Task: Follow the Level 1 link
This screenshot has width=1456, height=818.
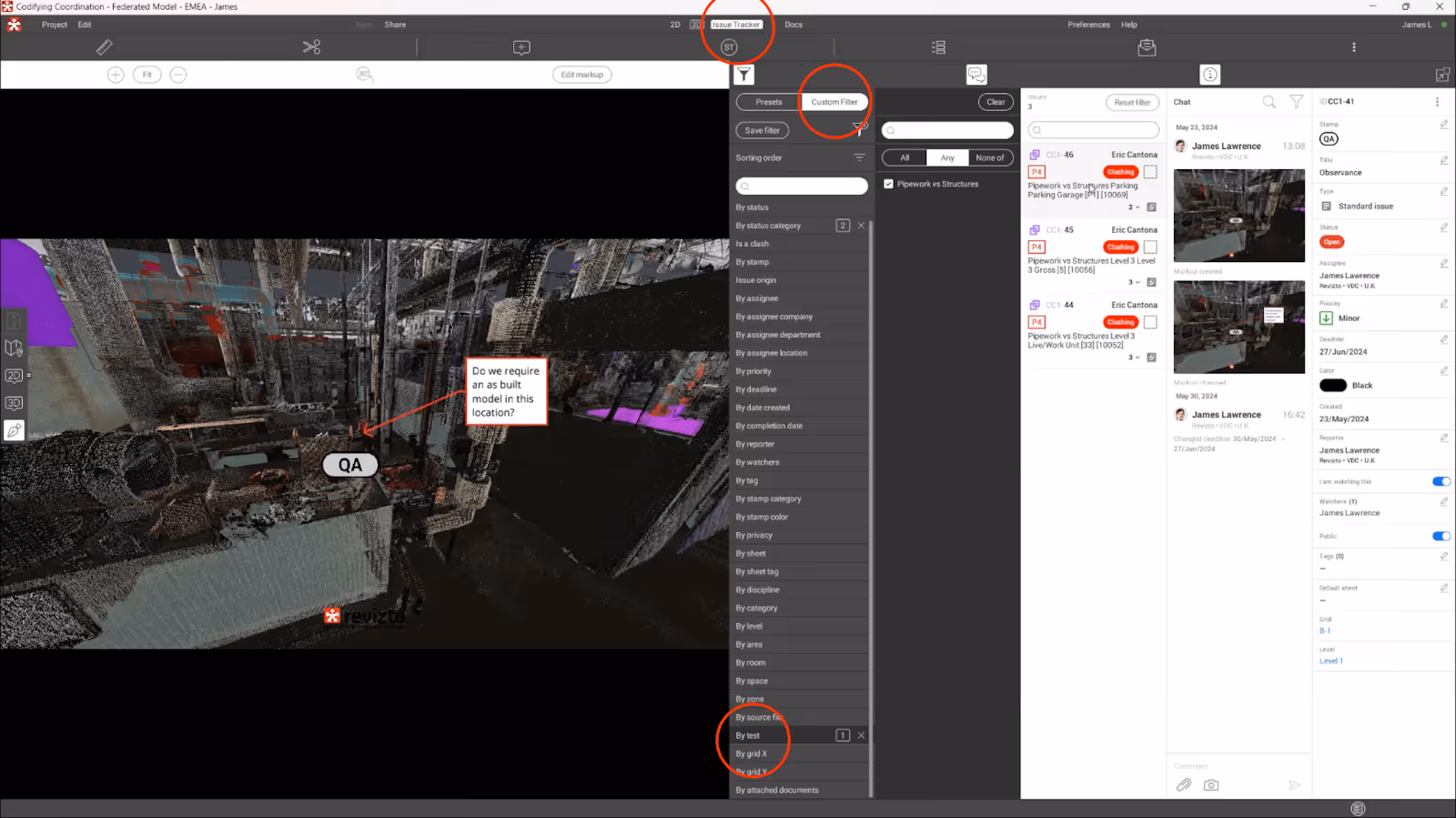Action: click(x=1330, y=661)
